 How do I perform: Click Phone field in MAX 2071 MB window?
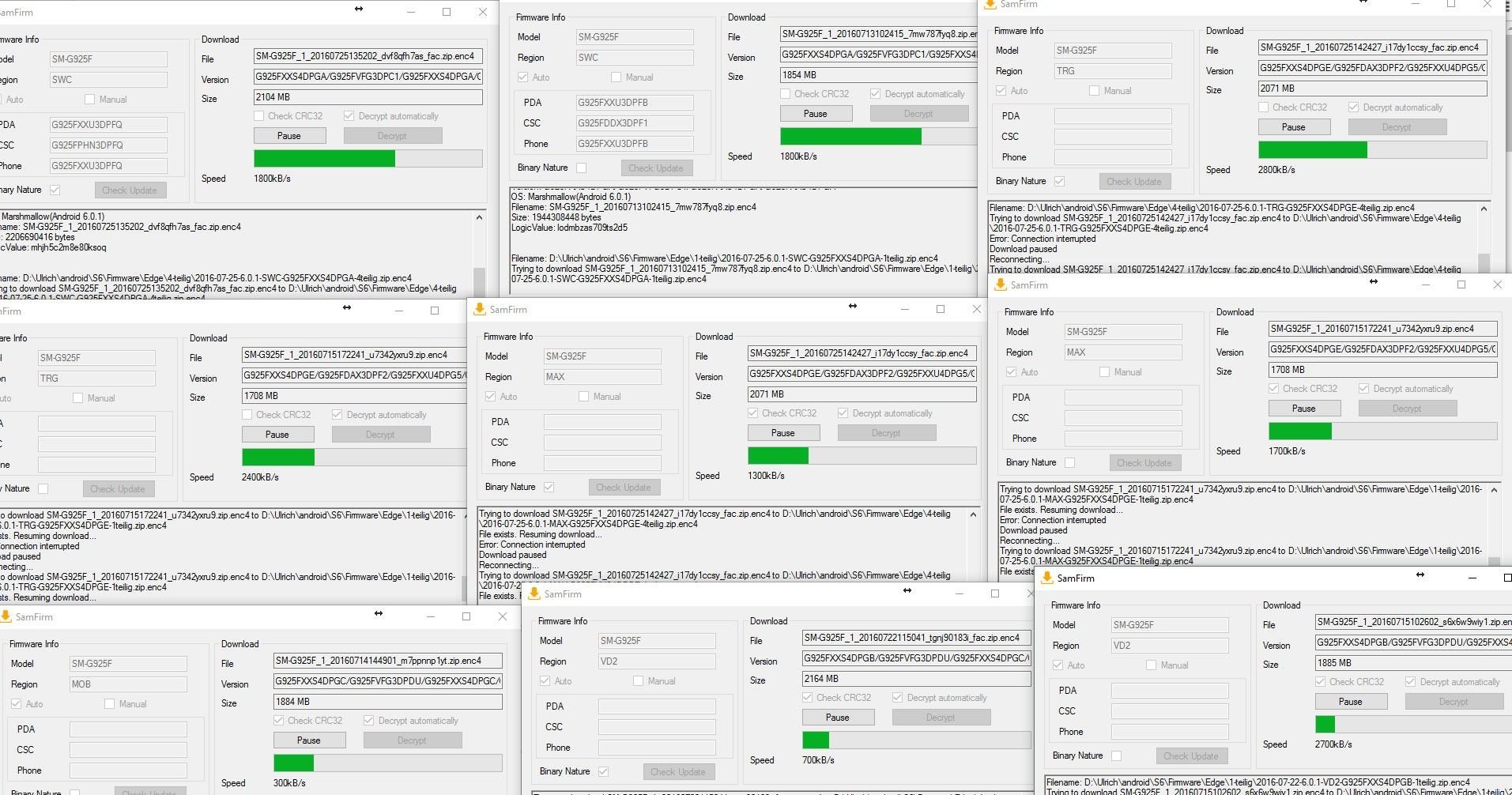click(602, 463)
